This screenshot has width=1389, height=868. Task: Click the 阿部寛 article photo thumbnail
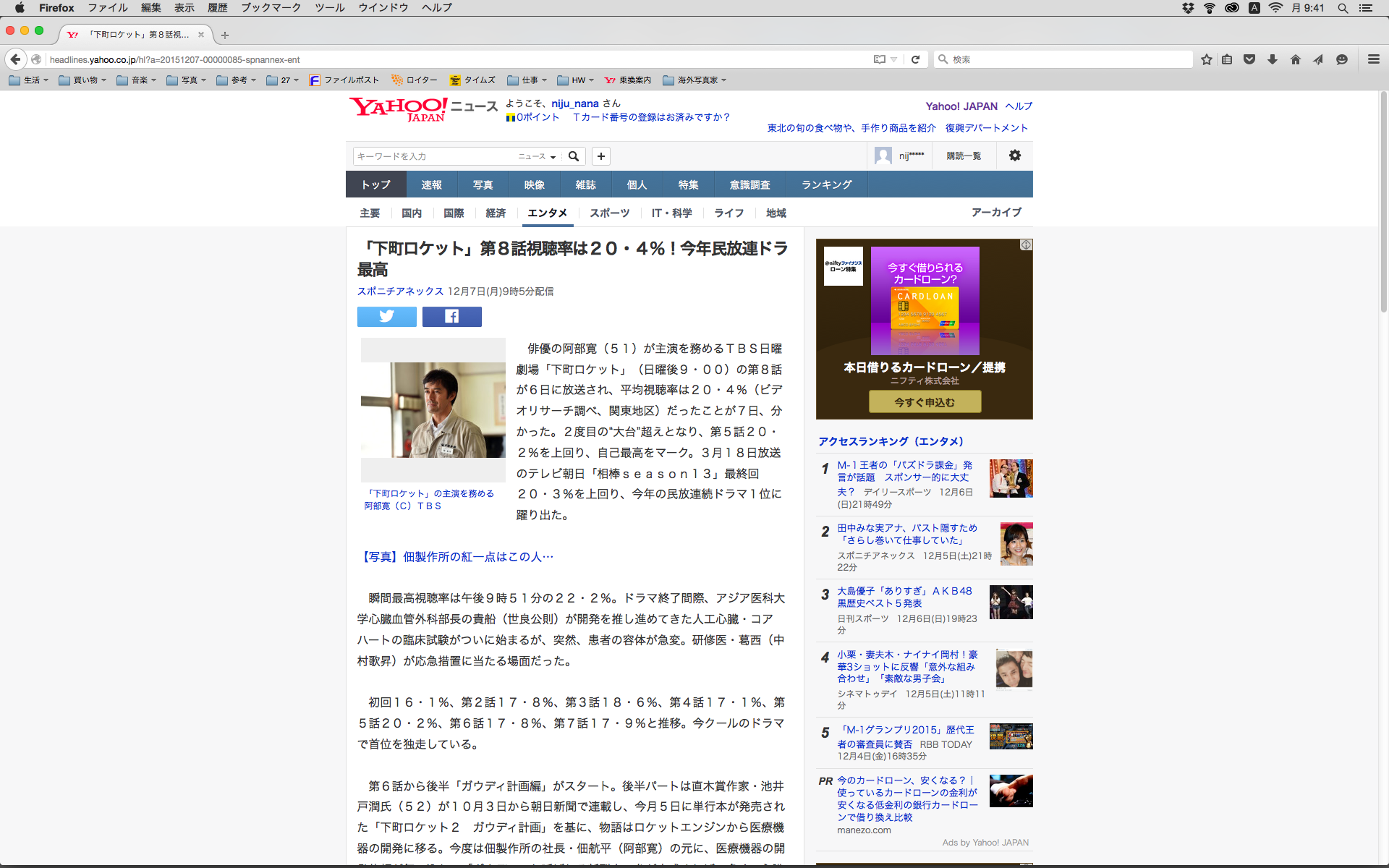433,409
